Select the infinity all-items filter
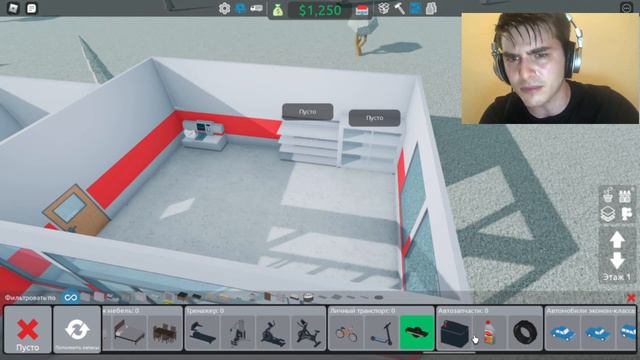Screen dimensions: 640x360 click(70, 298)
